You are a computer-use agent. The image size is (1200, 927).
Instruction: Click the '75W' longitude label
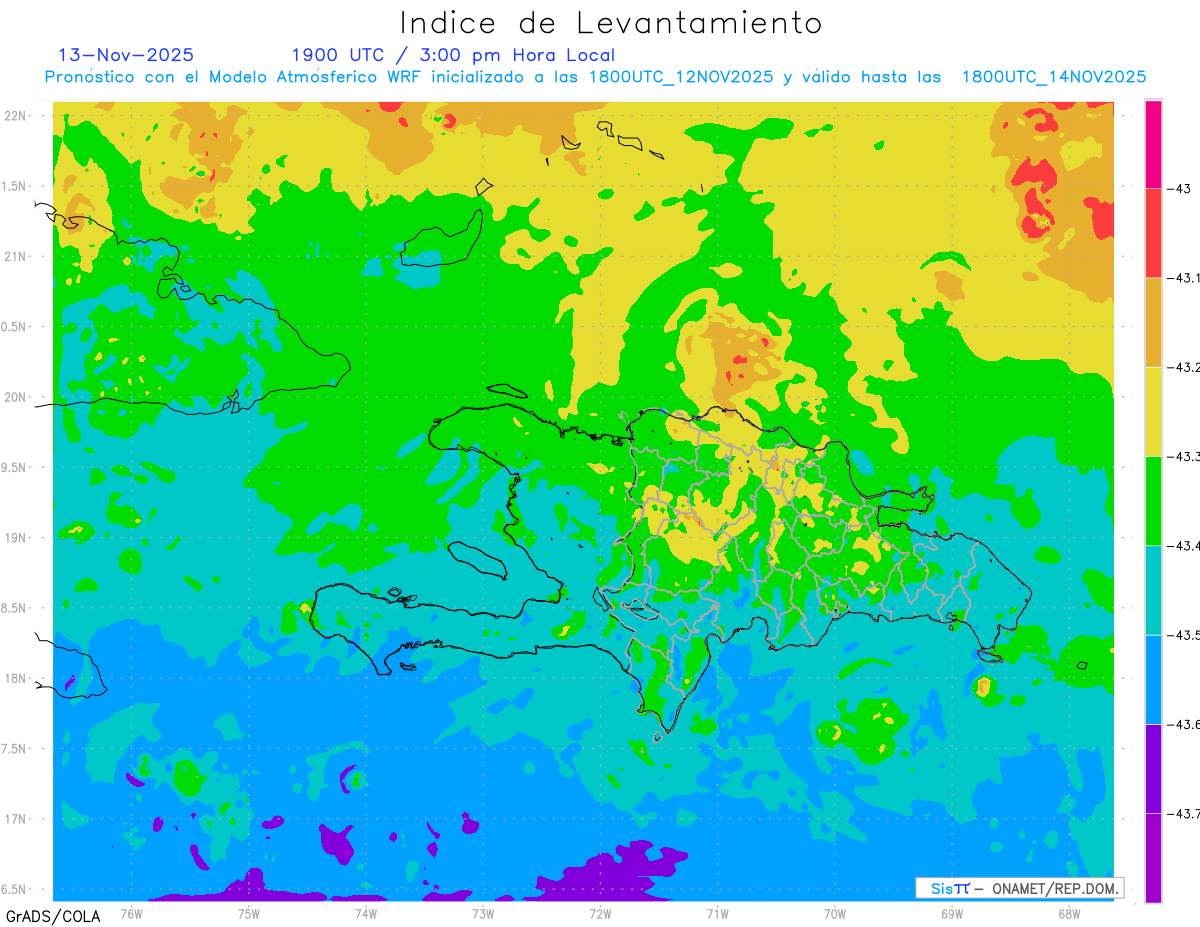tap(248, 914)
